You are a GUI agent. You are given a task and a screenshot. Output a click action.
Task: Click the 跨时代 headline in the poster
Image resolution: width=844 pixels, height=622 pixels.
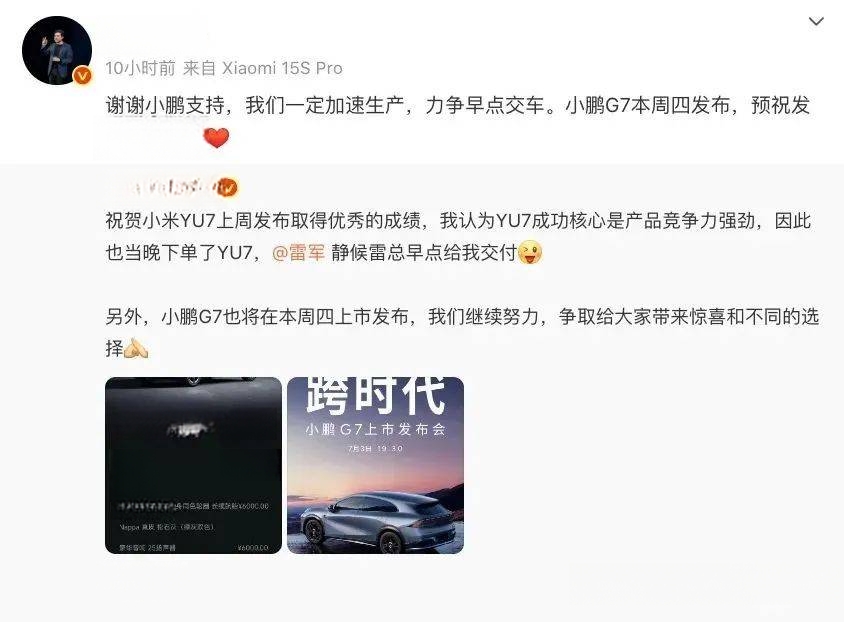click(376, 396)
